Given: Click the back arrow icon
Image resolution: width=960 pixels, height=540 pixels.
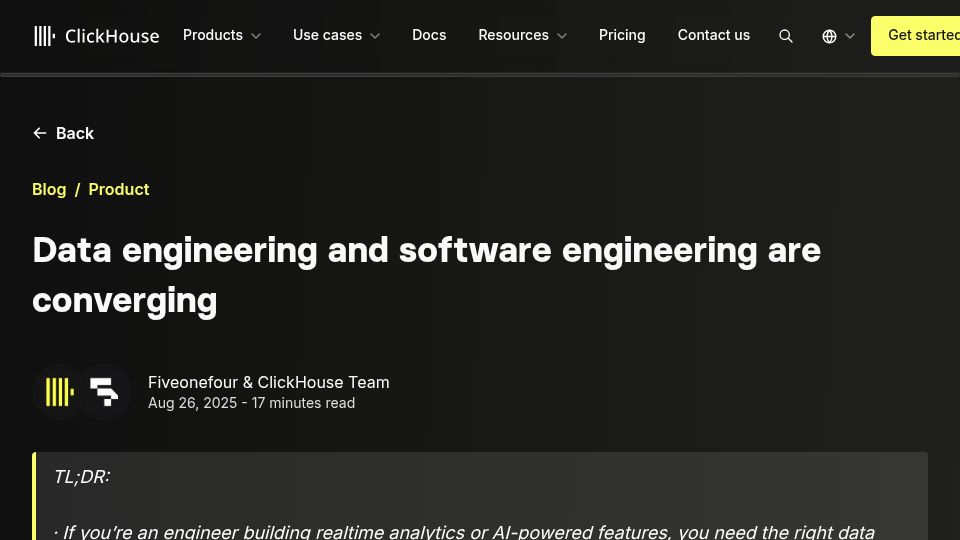Looking at the screenshot, I should tap(40, 133).
